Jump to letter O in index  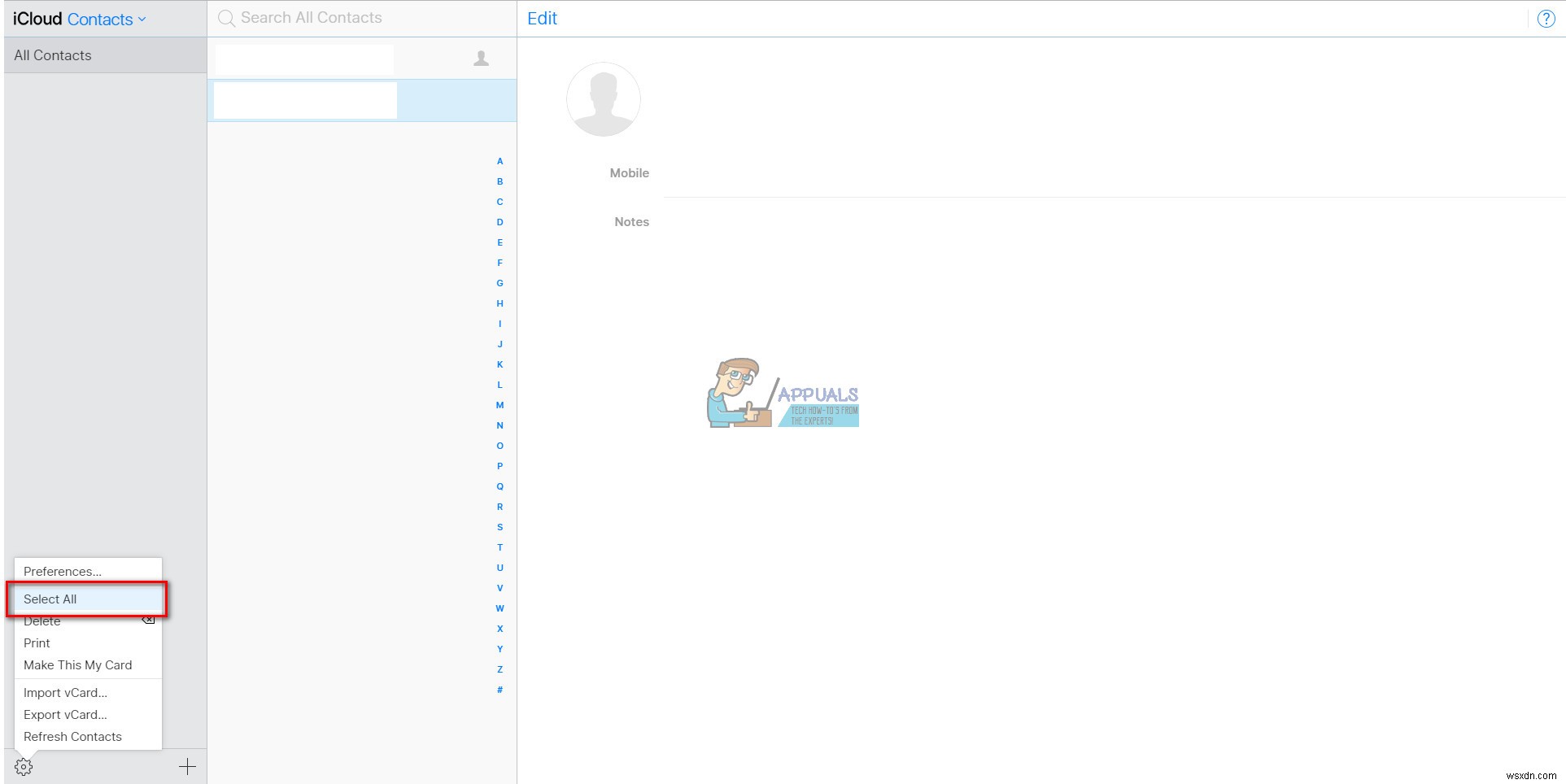pyautogui.click(x=499, y=446)
